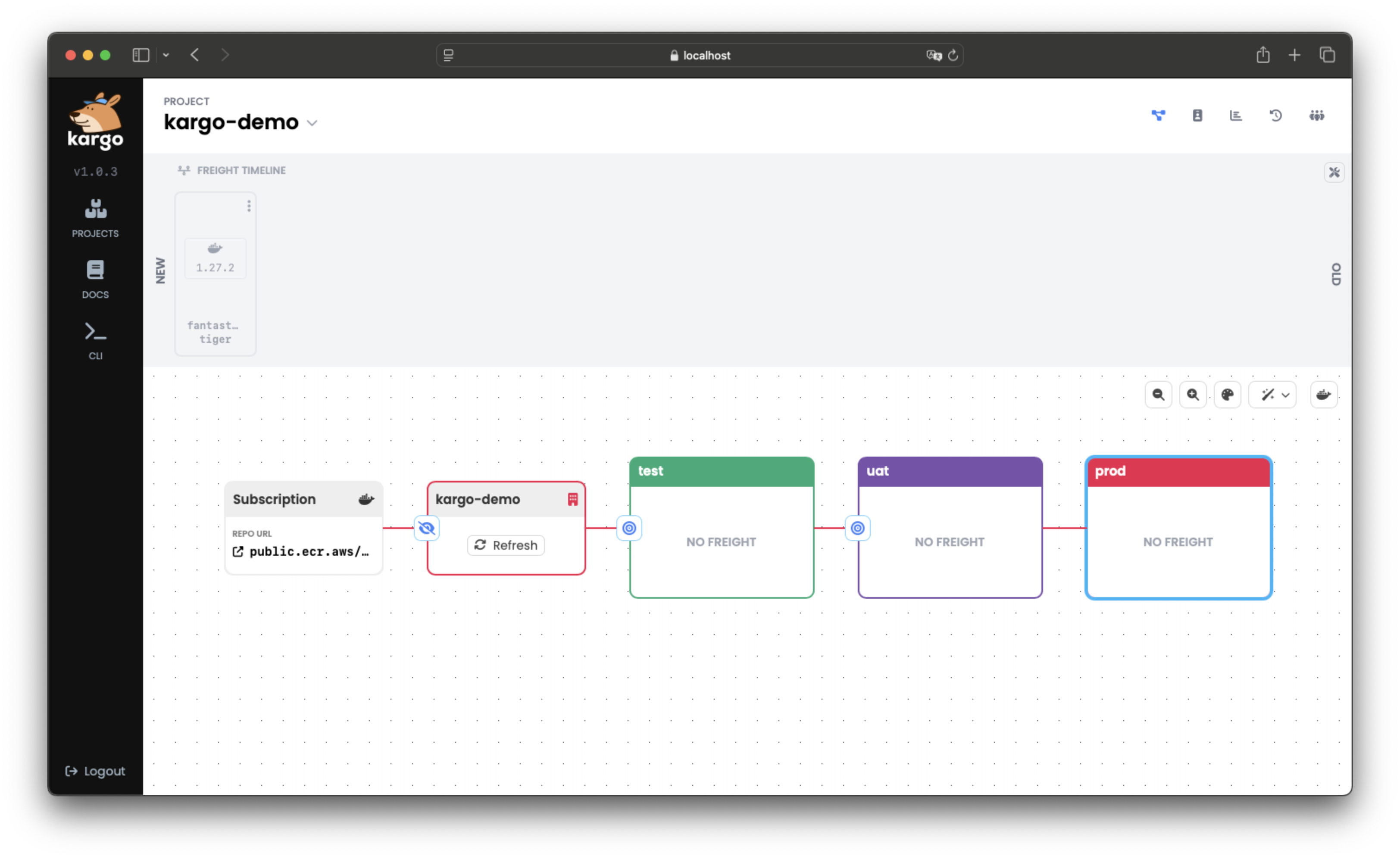Screen dimensions: 1400x859
Task: Open the Credentials panel icon
Action: pos(1198,115)
